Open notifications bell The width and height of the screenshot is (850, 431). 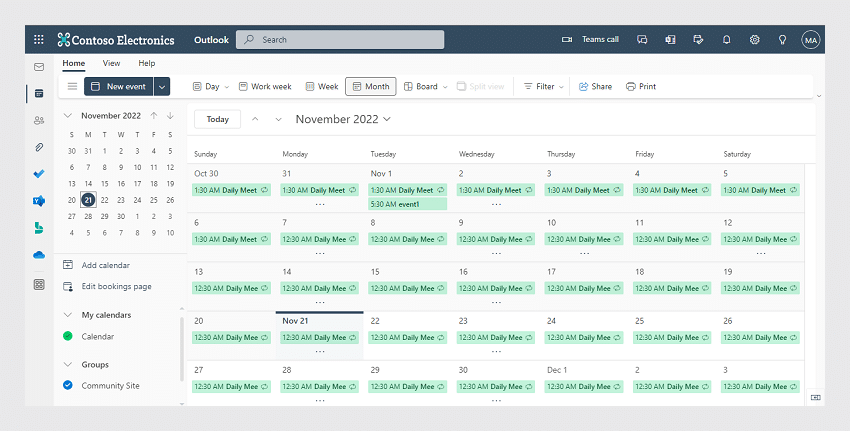tap(726, 40)
